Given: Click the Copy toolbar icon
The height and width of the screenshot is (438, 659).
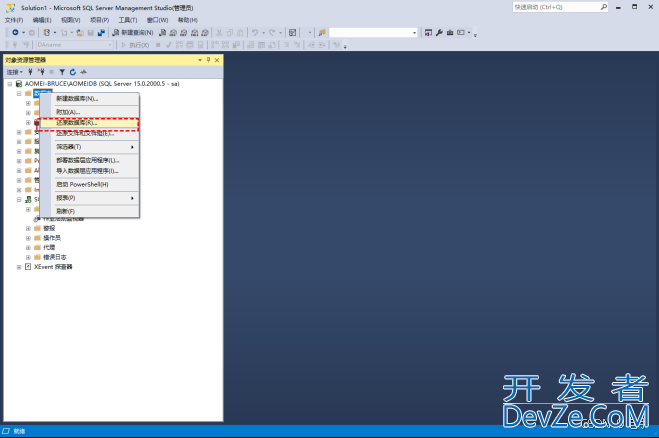Looking at the screenshot, I should point(229,32).
